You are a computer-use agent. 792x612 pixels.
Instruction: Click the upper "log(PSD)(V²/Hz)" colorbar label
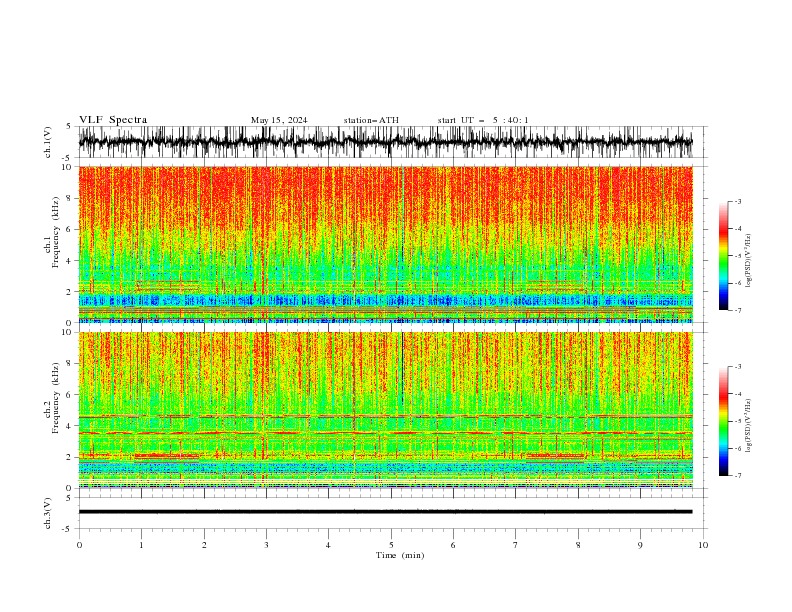(x=749, y=261)
